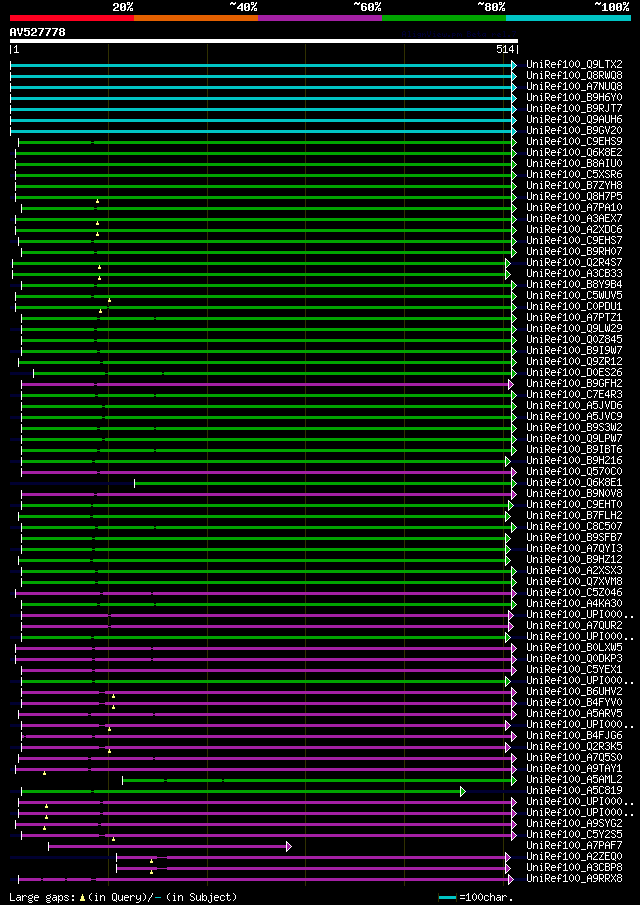
Task: Click the cyan 100char scale bar legend
Action: tap(448, 897)
